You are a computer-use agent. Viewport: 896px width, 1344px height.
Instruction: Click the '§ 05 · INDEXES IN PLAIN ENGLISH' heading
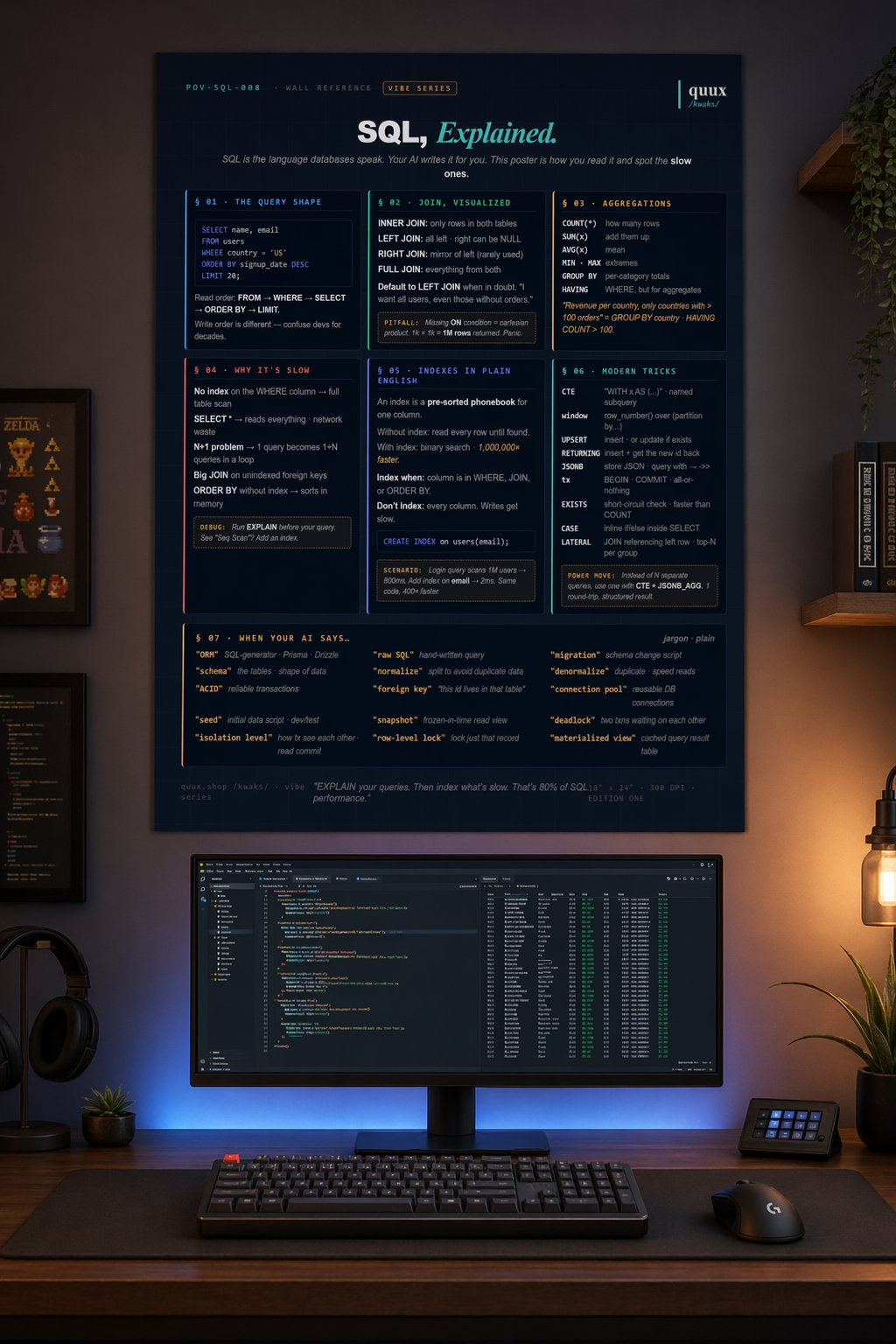444,375
